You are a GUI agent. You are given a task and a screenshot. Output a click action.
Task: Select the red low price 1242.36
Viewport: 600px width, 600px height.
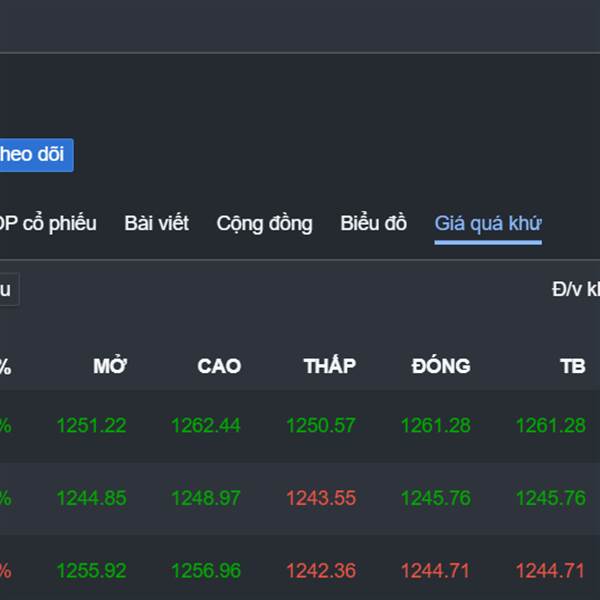[320, 571]
